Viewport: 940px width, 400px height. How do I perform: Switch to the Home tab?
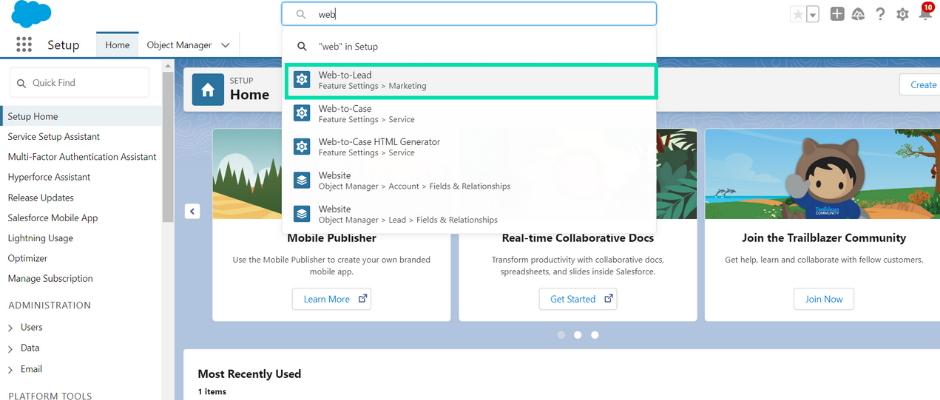tap(118, 45)
